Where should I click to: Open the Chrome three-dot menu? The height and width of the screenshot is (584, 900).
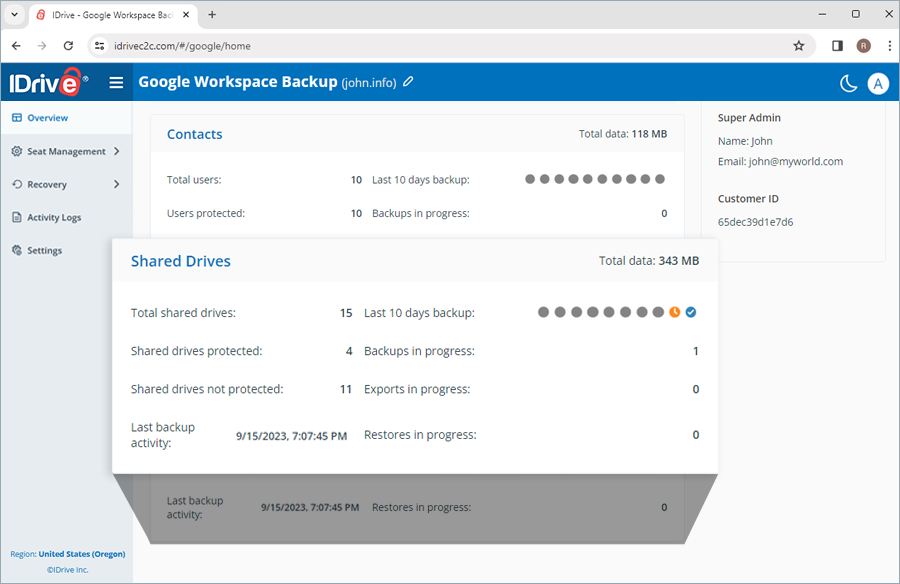click(889, 46)
